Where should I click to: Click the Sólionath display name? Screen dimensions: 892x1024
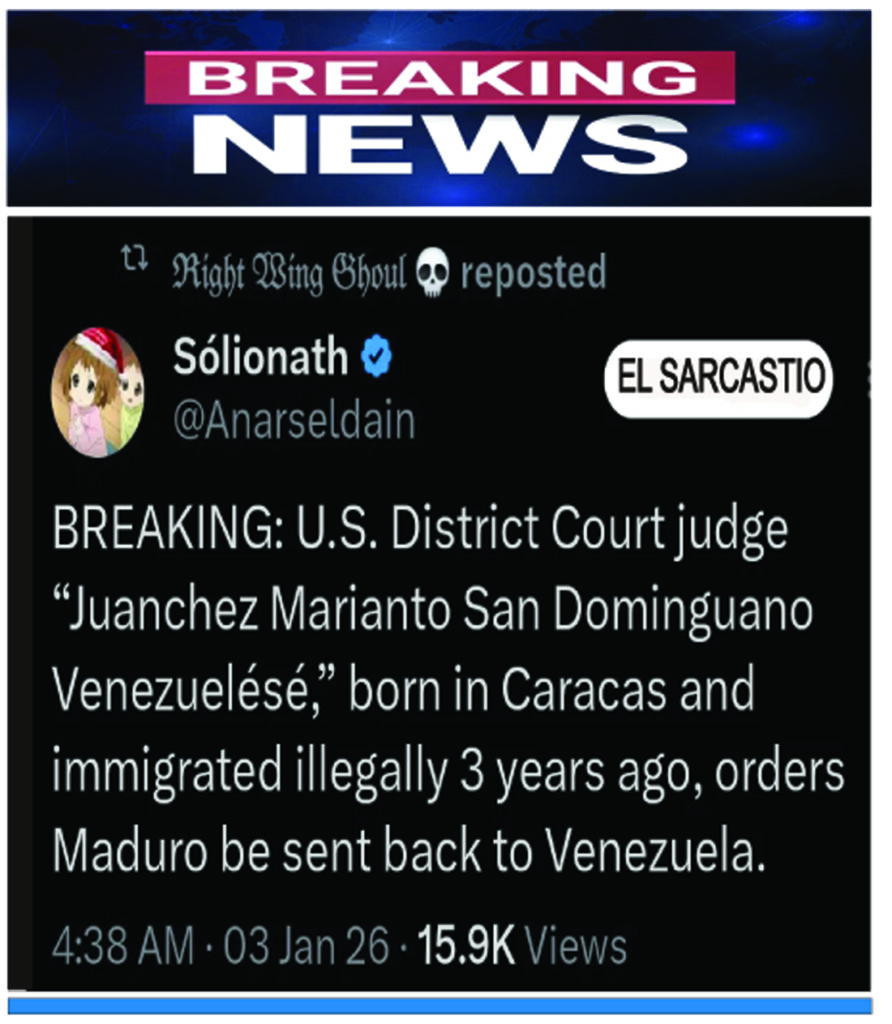point(261,356)
